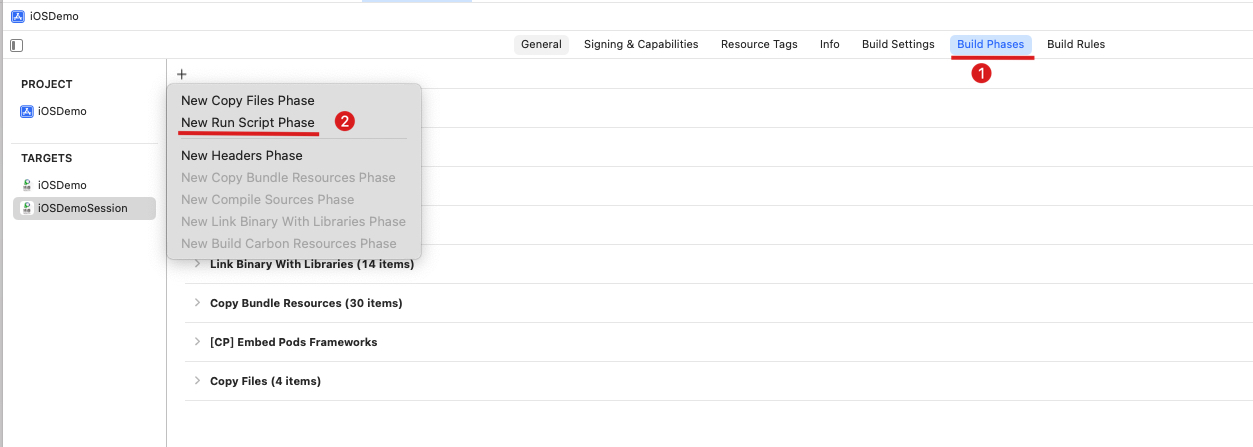This screenshot has width=1253, height=447.
Task: Open the Build Settings tab
Action: coord(898,44)
